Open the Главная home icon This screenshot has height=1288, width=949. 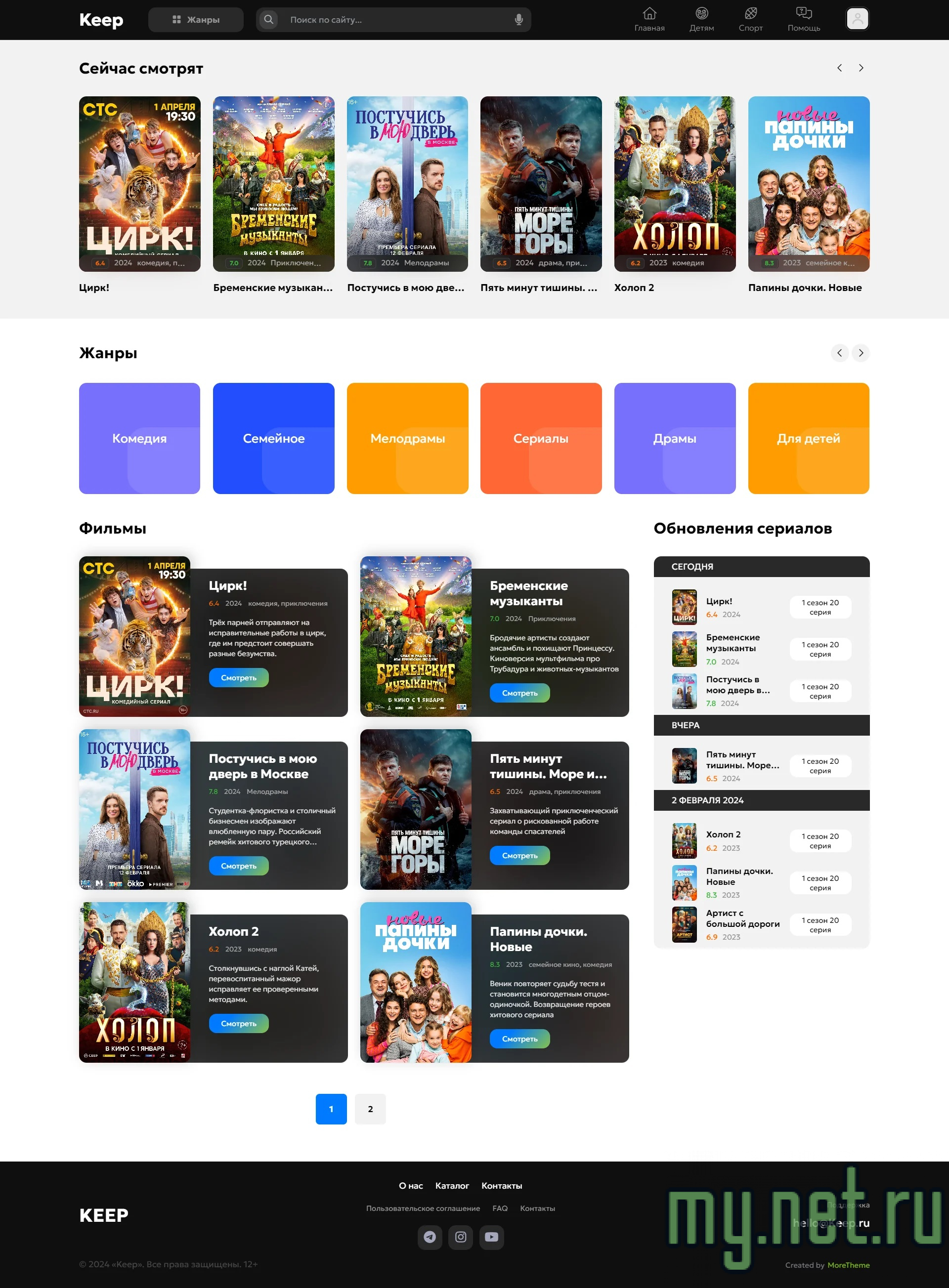[649, 14]
